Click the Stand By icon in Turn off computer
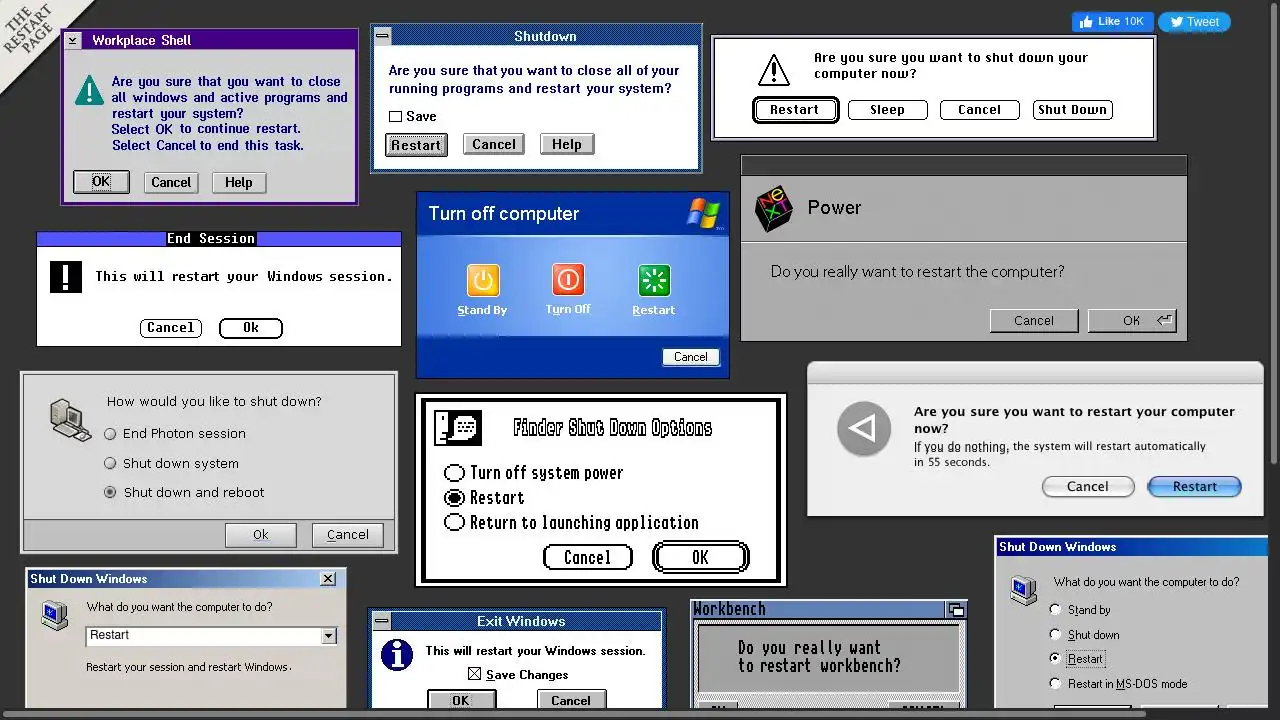 point(483,280)
